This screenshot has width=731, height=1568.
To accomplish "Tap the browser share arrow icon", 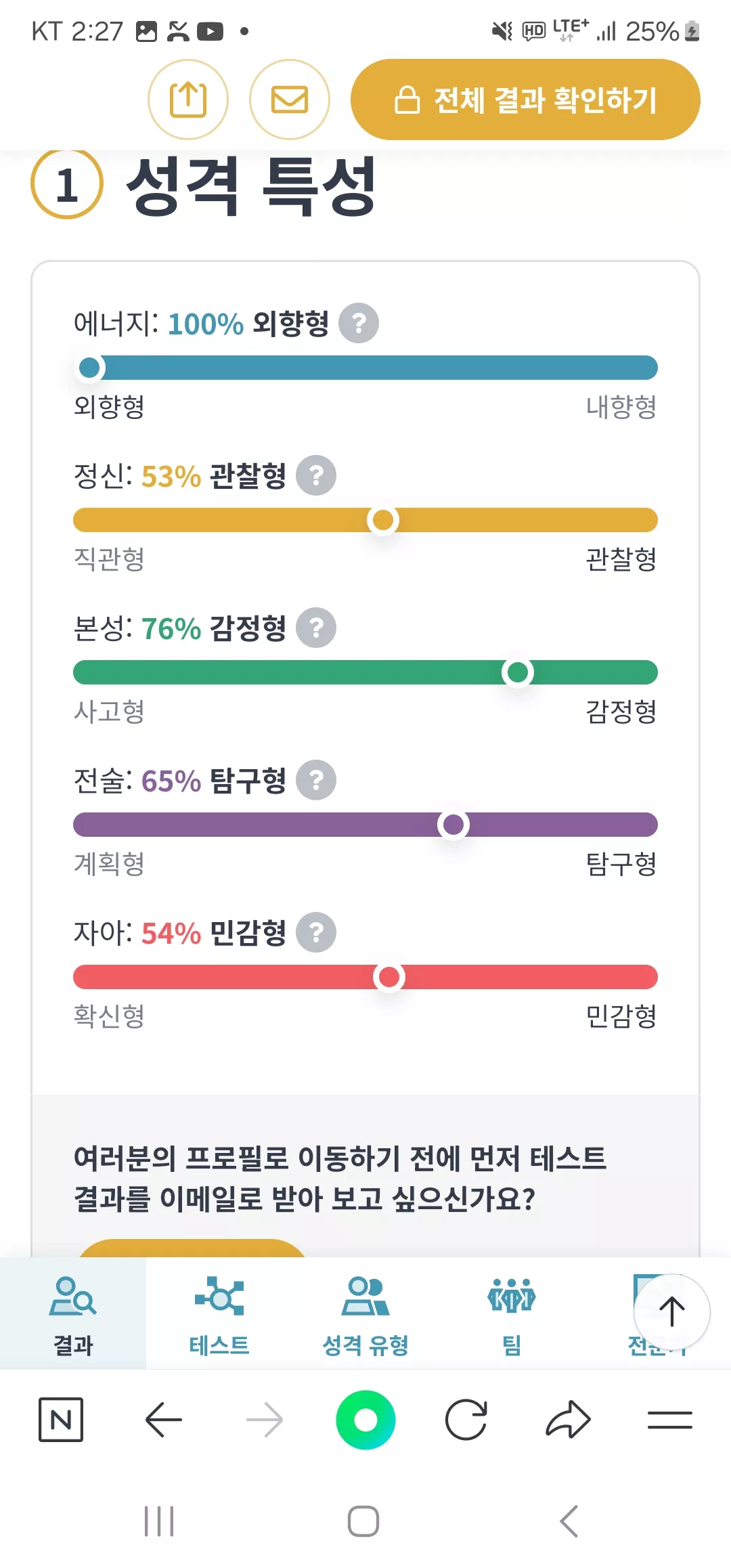I will [569, 1419].
